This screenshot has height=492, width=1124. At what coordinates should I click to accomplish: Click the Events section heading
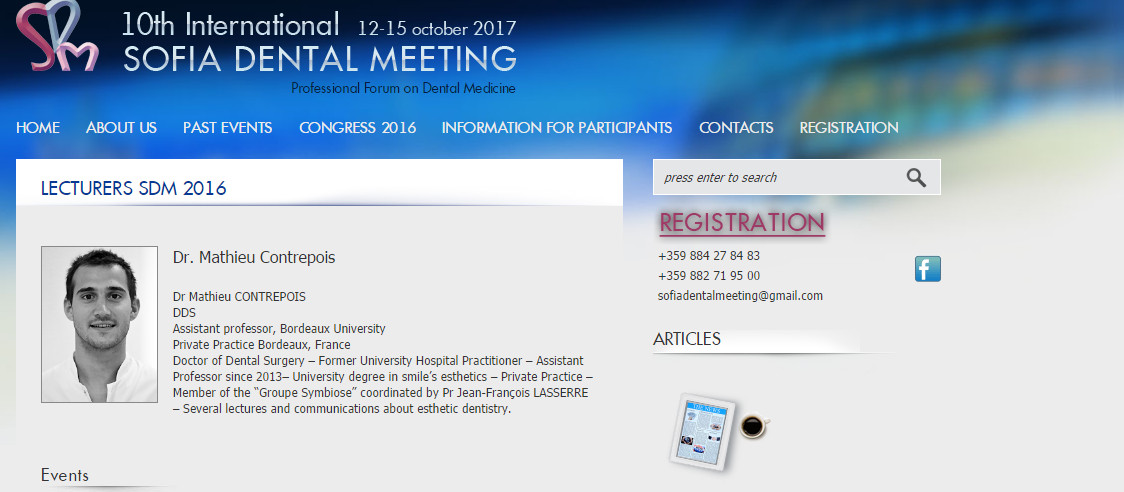65,476
